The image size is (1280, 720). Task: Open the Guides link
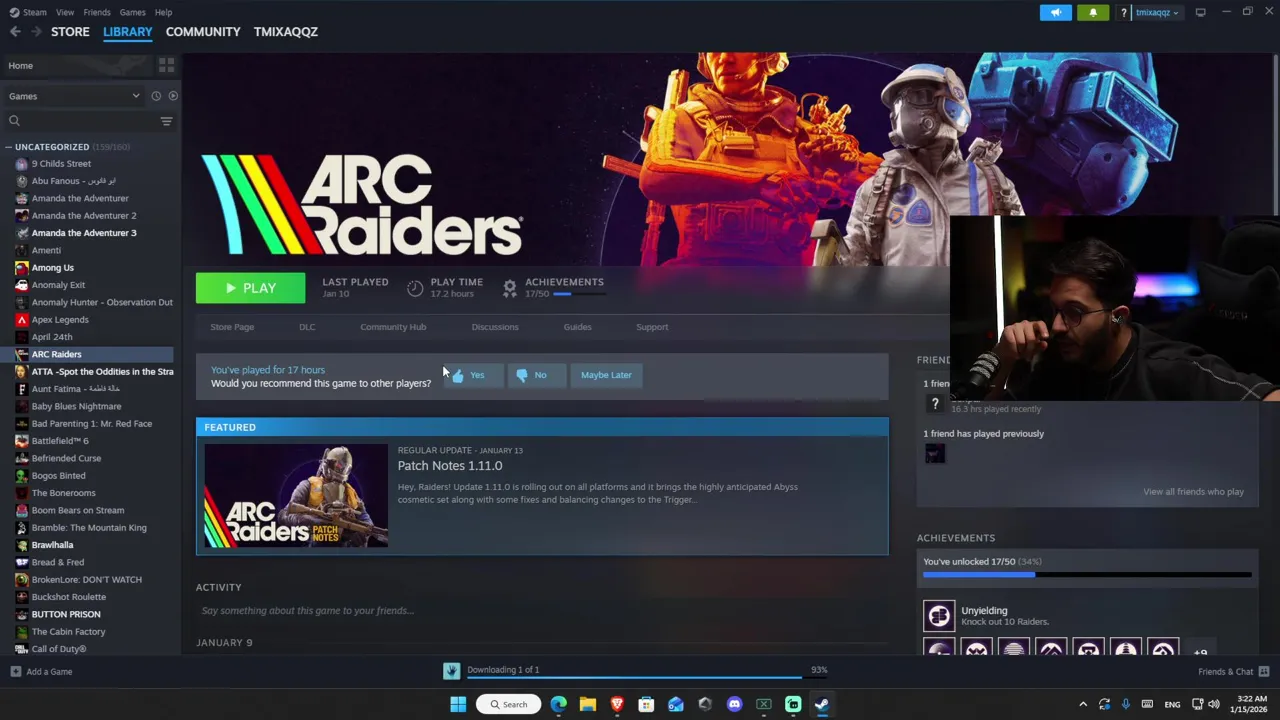pyautogui.click(x=577, y=327)
